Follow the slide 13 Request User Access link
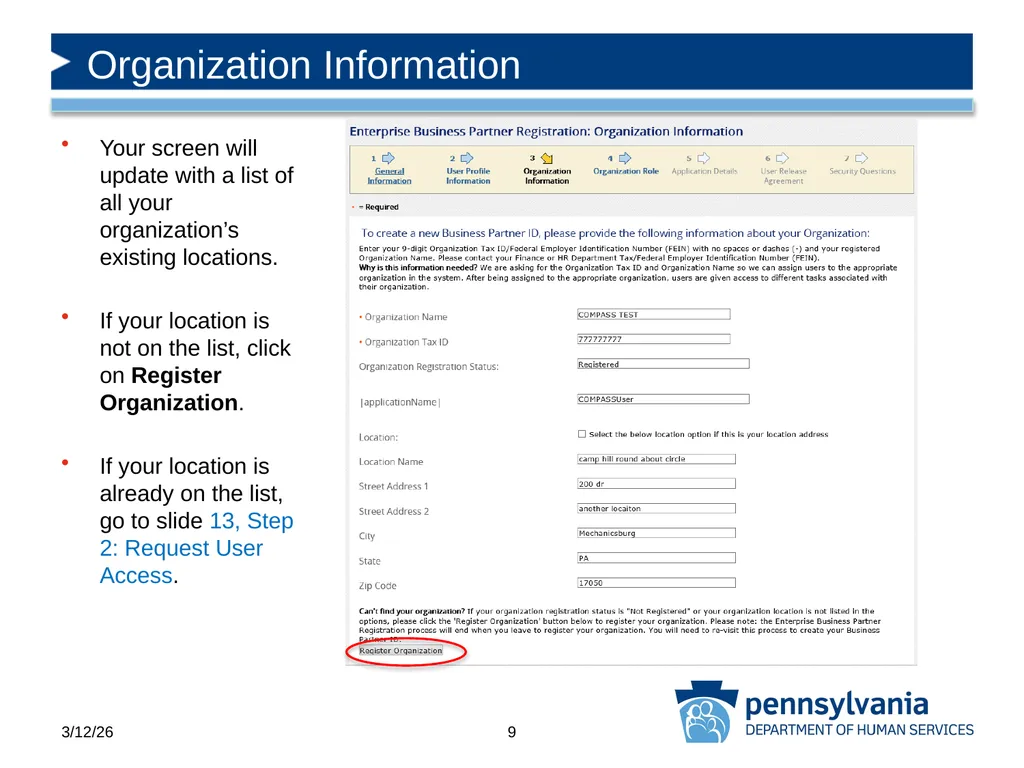This screenshot has width=1024, height=768. 196,548
